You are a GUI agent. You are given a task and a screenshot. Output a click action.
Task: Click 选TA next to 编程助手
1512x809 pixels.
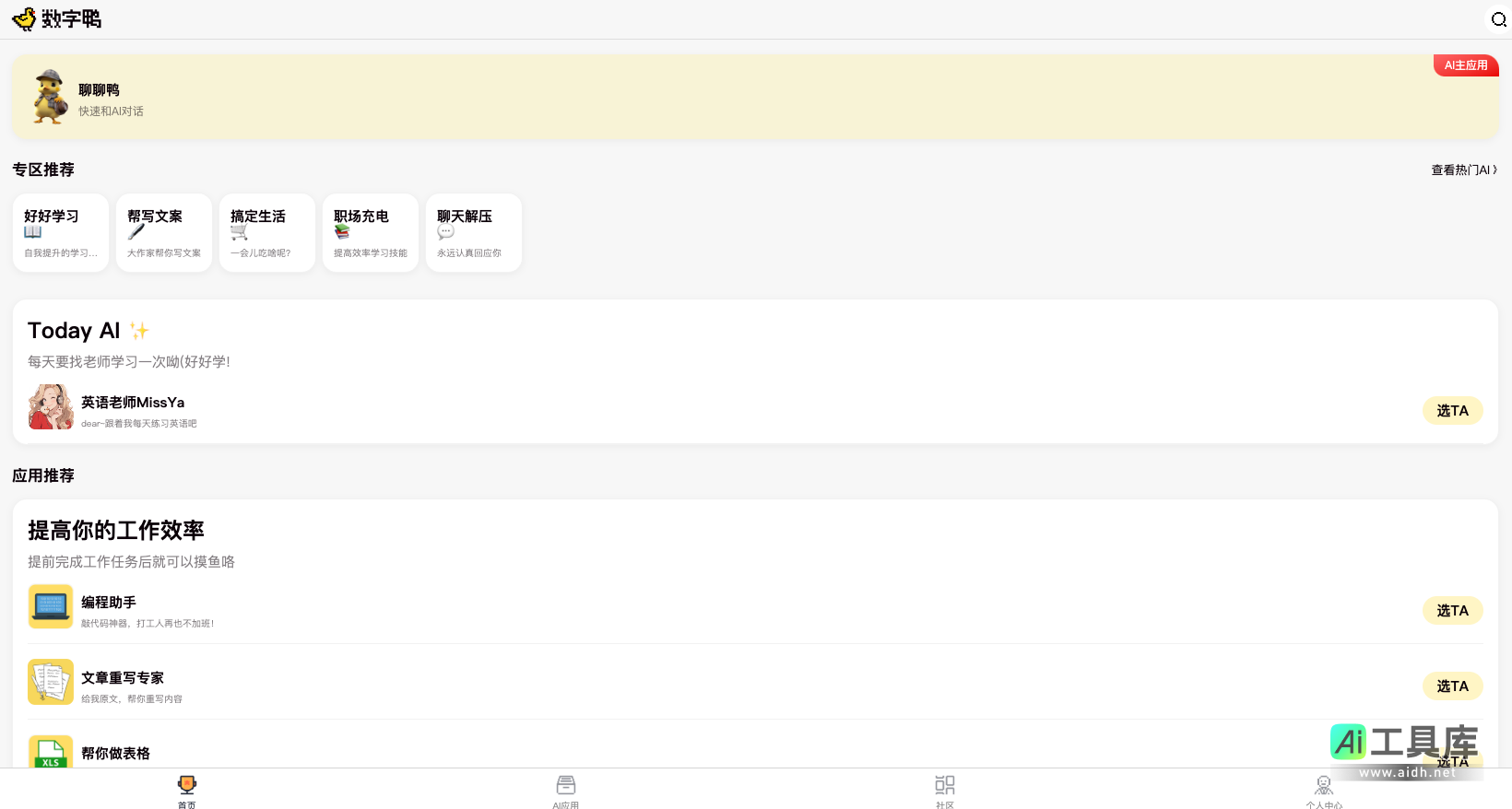(x=1452, y=611)
